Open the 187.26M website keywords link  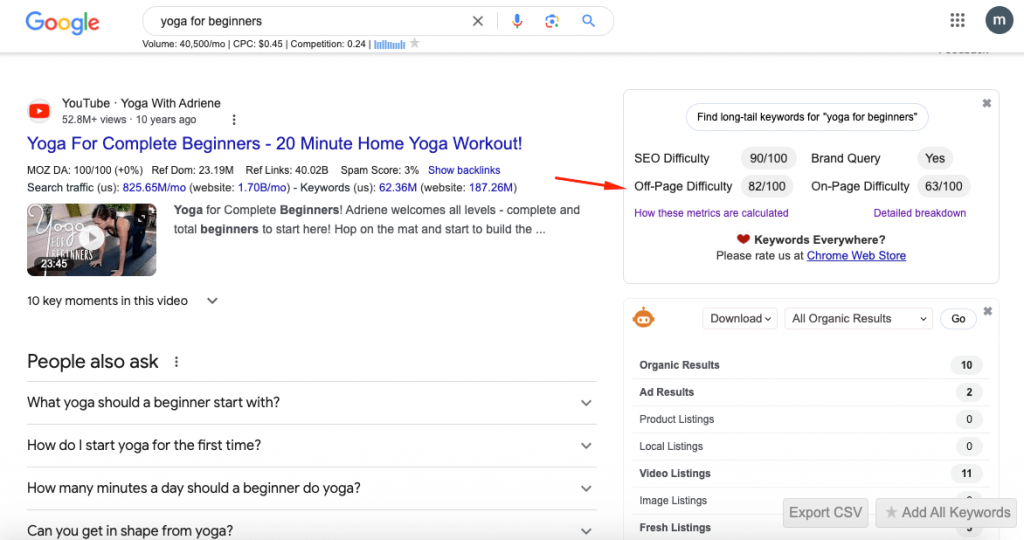click(491, 188)
